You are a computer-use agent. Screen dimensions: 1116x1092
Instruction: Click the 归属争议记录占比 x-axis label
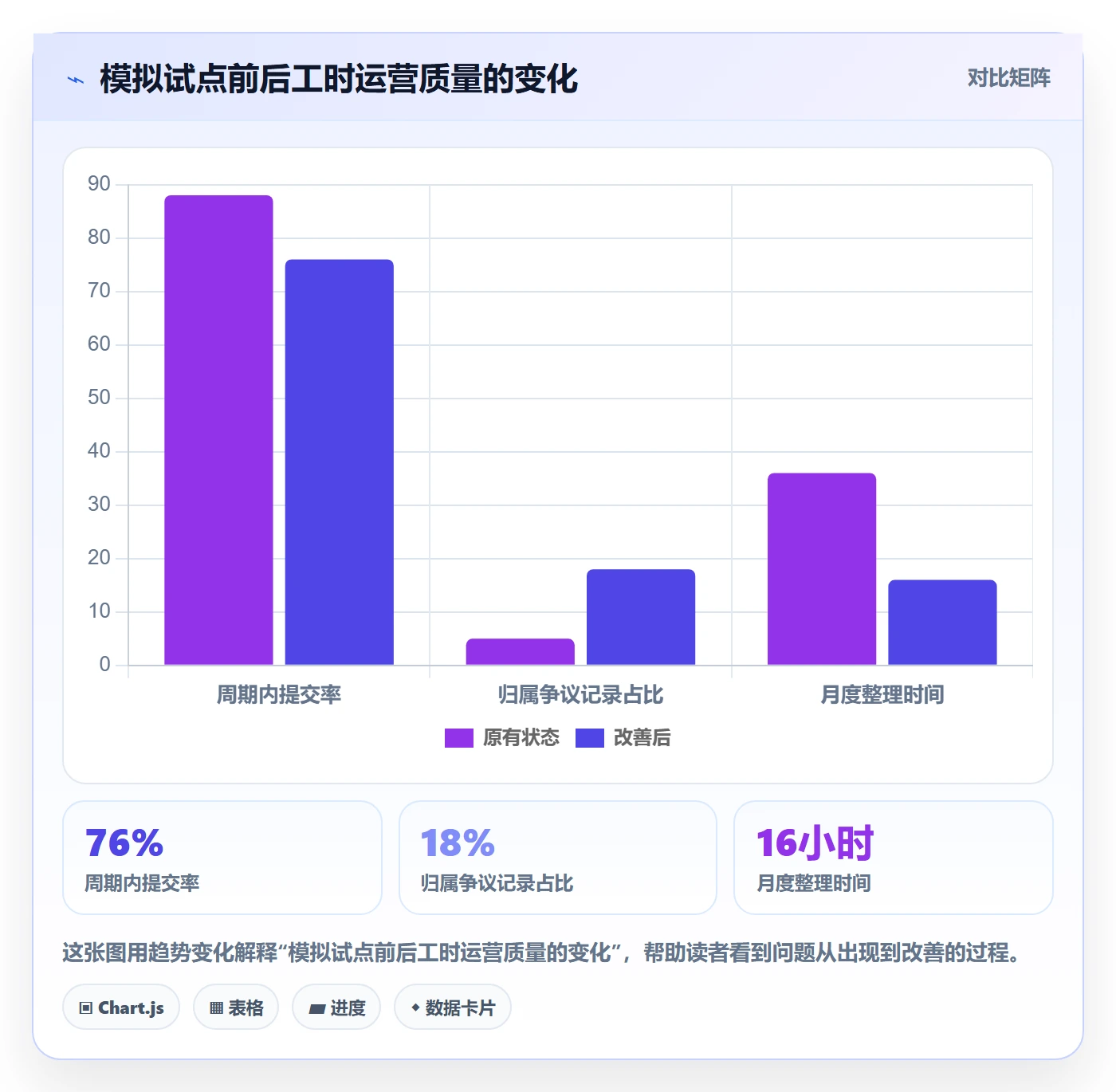(581, 695)
